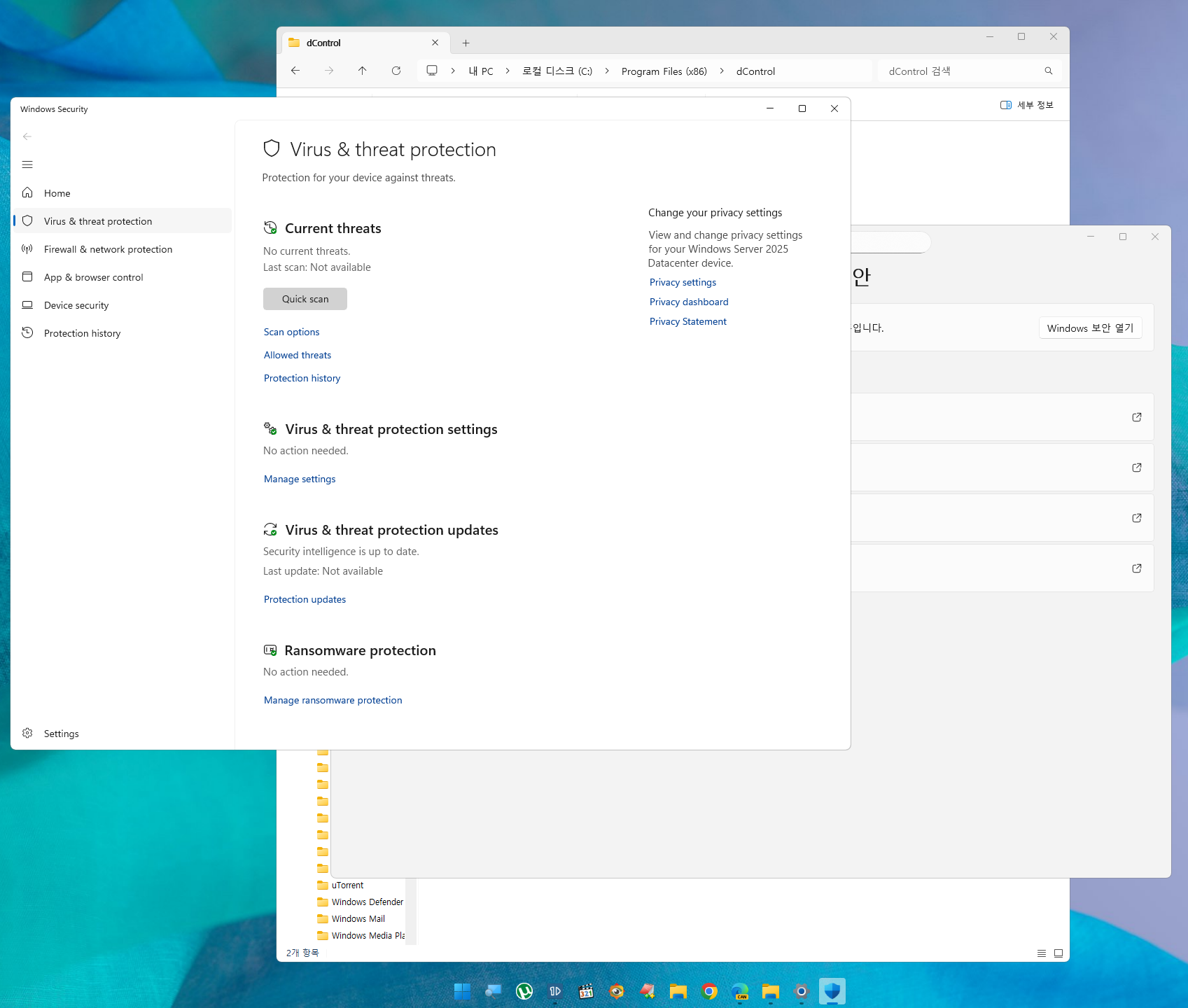Click Windows Security shield on taskbar

tap(832, 991)
